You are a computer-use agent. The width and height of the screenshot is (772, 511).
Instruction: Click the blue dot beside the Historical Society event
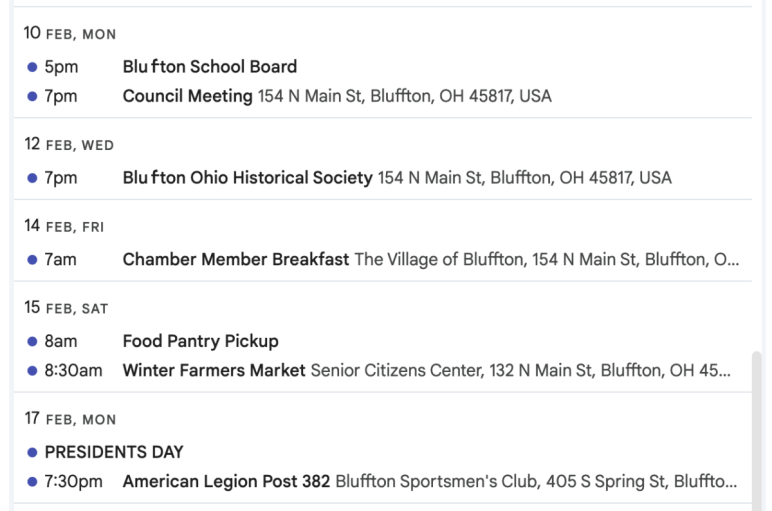(x=32, y=178)
